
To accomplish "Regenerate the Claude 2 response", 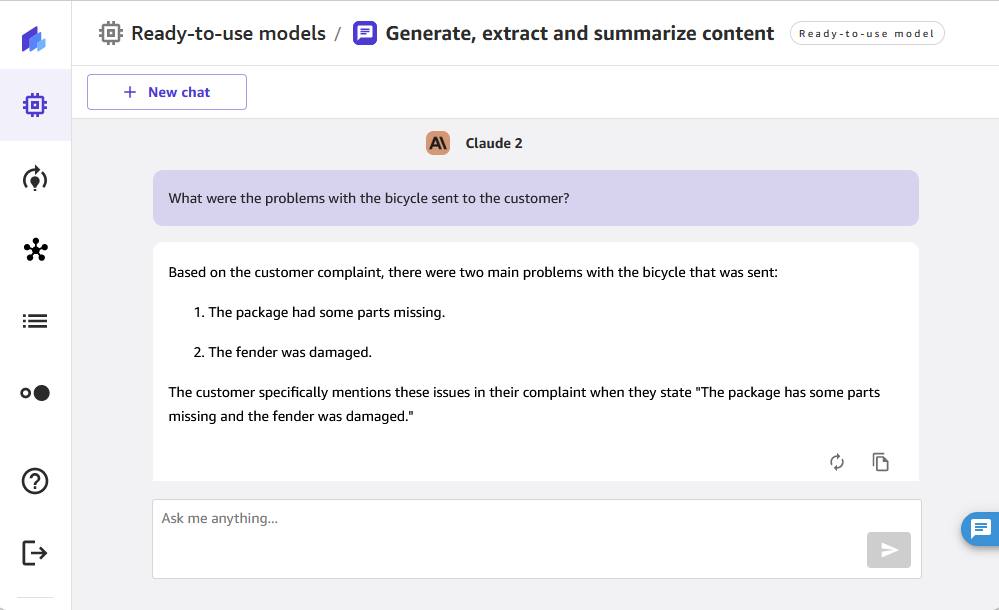I will point(837,462).
